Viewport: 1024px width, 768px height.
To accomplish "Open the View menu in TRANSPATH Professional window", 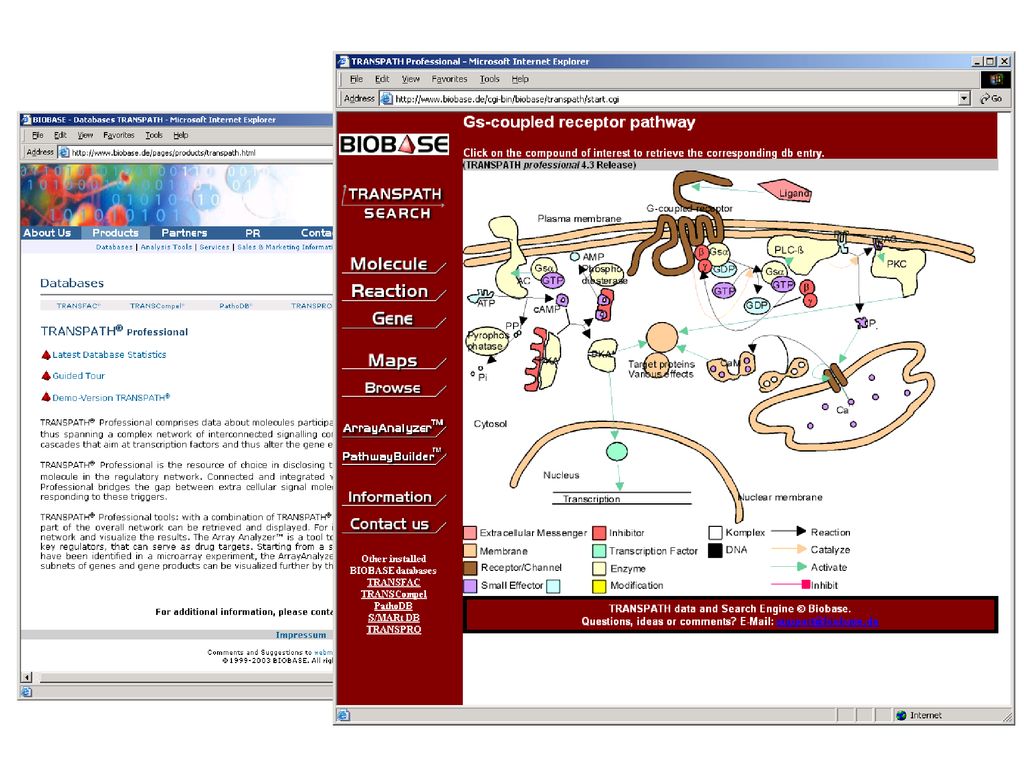I will pyautogui.click(x=411, y=79).
